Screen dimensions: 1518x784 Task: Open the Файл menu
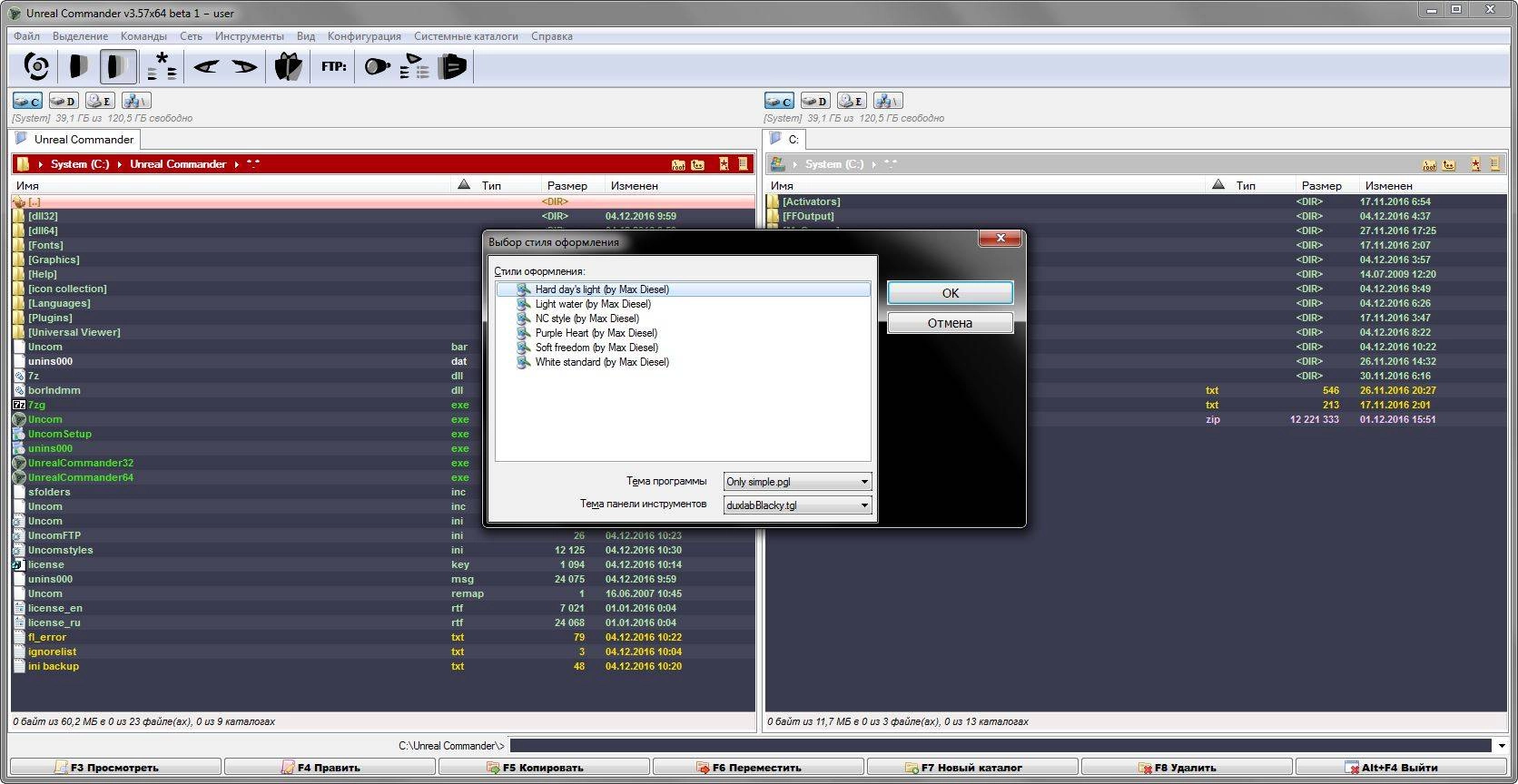coord(26,36)
